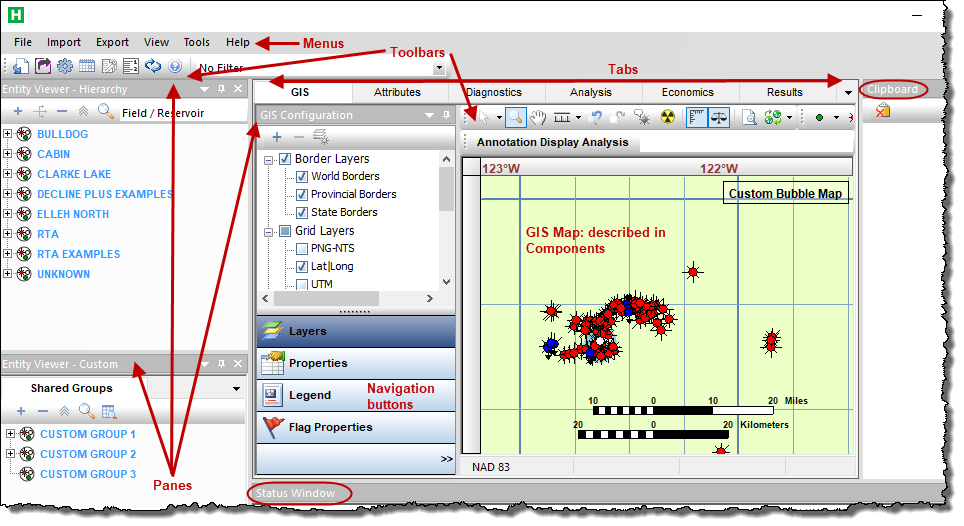
Task: Click the Properties navigation button
Action: click(356, 363)
